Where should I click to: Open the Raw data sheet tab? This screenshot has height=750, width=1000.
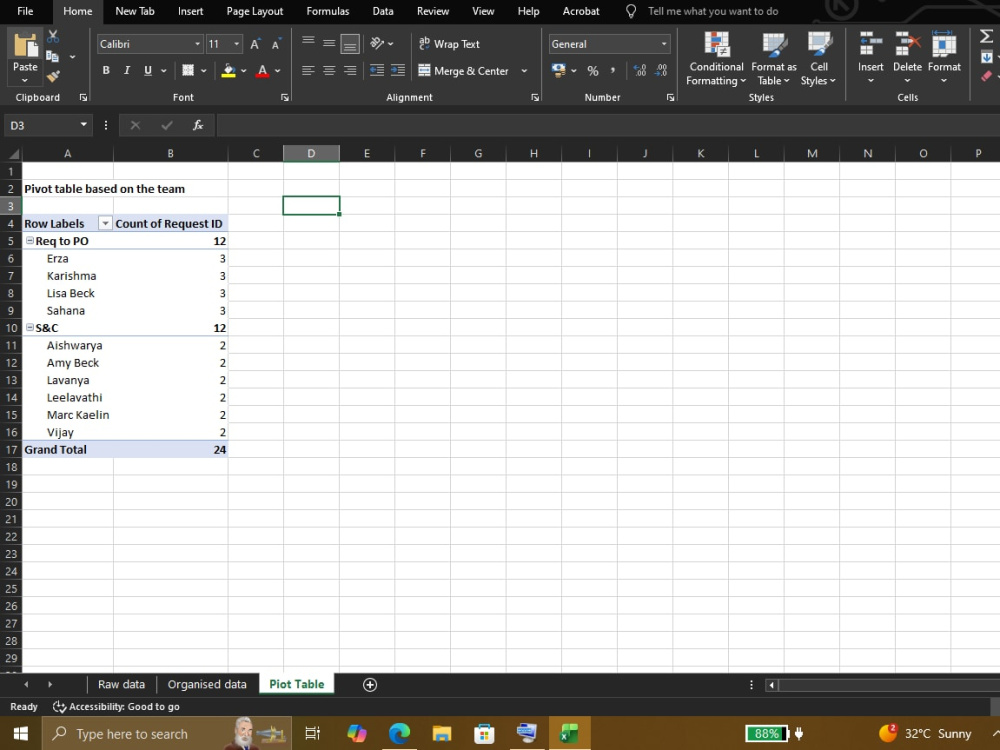121,684
